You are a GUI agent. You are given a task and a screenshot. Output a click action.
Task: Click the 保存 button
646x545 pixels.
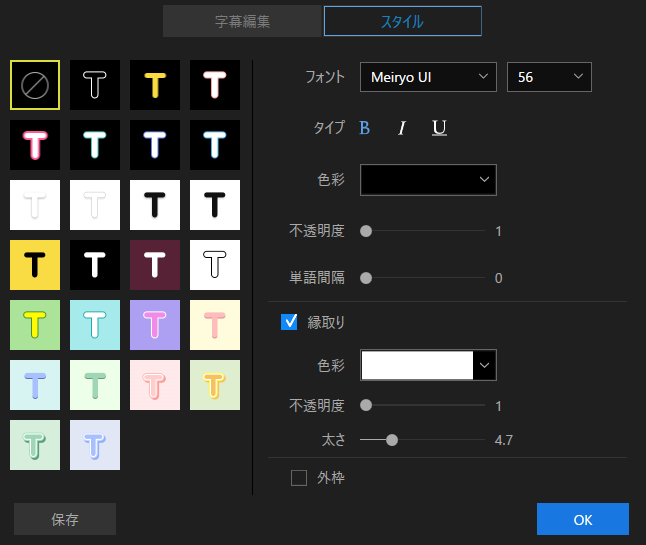65,519
